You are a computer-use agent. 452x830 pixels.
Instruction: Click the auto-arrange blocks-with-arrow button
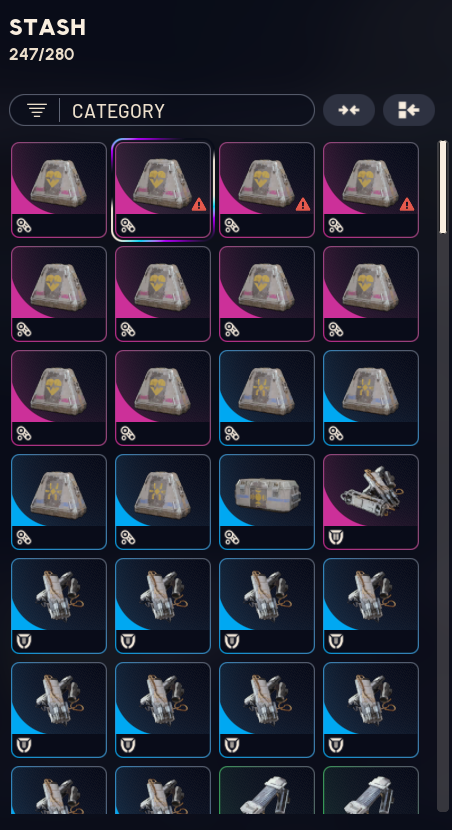coord(409,110)
